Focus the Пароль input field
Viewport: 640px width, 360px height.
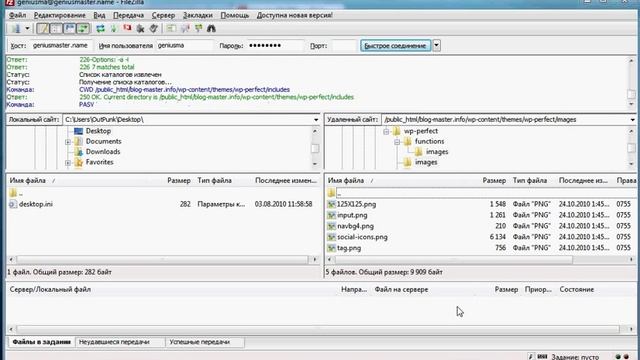pyautogui.click(x=276, y=46)
